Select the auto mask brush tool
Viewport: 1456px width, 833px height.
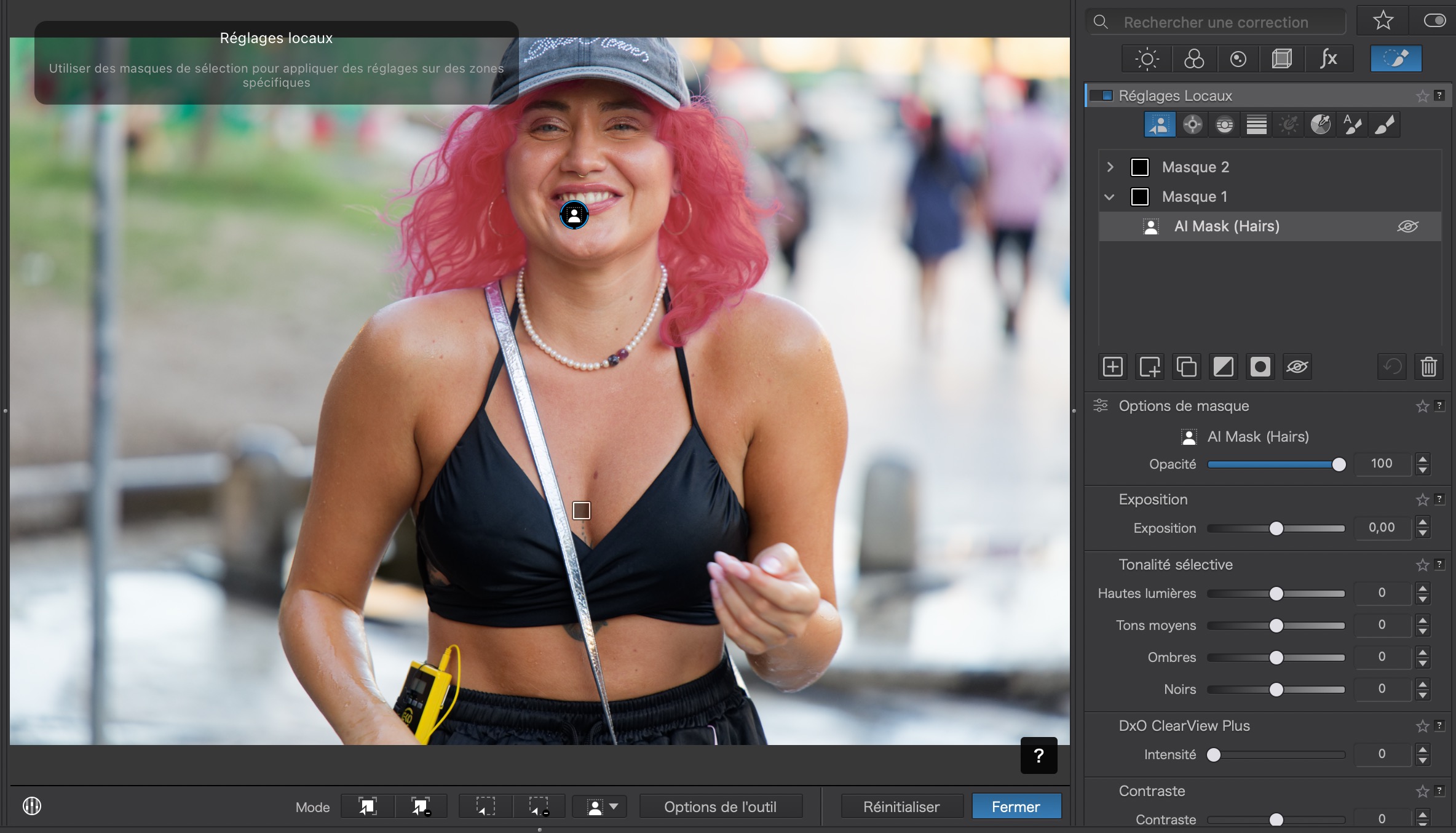point(1352,125)
